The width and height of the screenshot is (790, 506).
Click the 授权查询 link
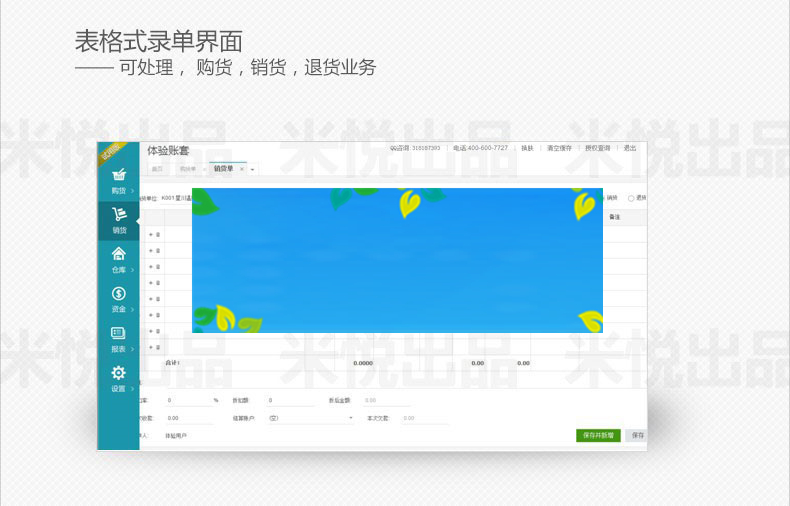click(597, 148)
